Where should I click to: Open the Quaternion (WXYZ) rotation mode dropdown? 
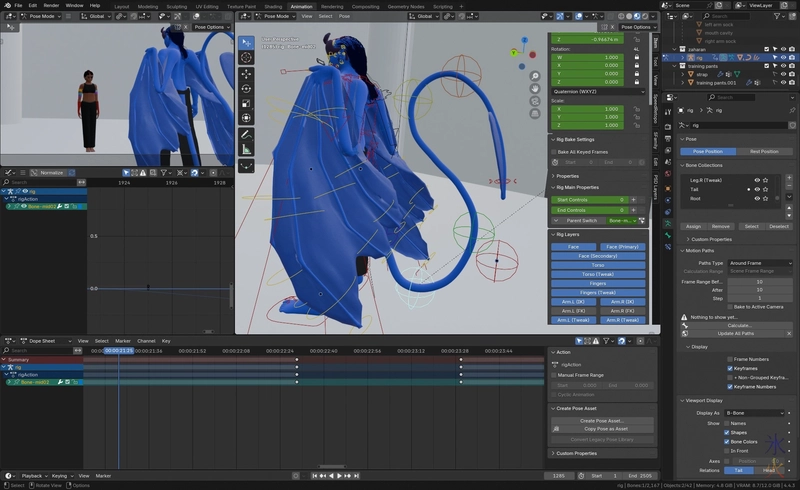pos(597,90)
